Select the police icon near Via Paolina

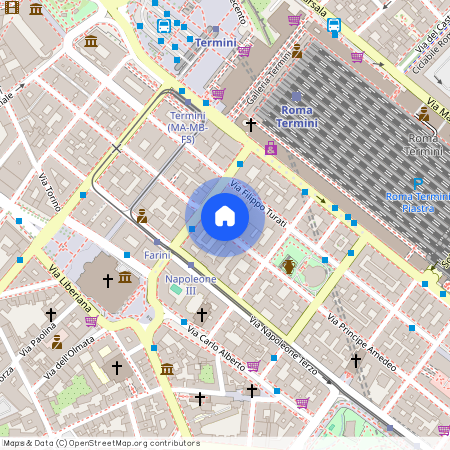pos(57,342)
